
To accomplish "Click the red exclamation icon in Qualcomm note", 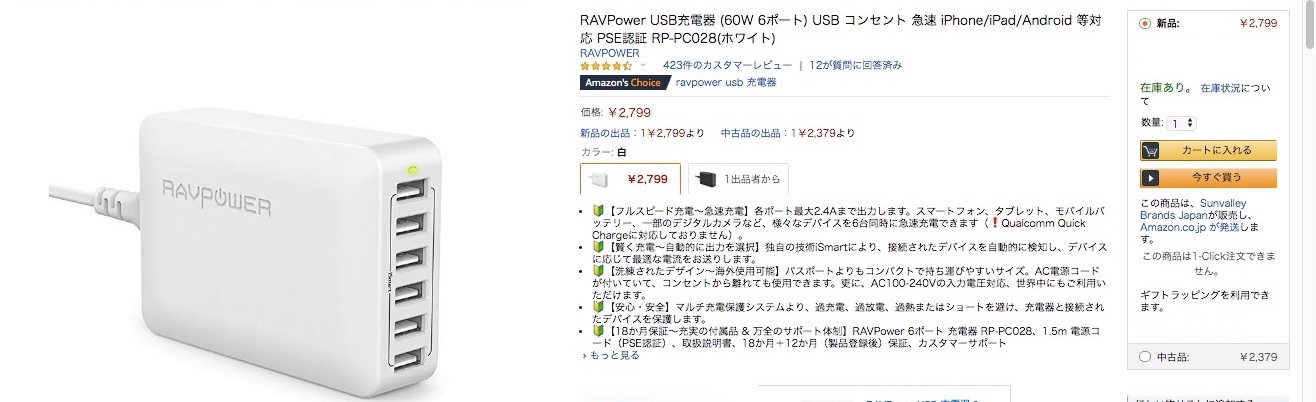I will (x=995, y=224).
